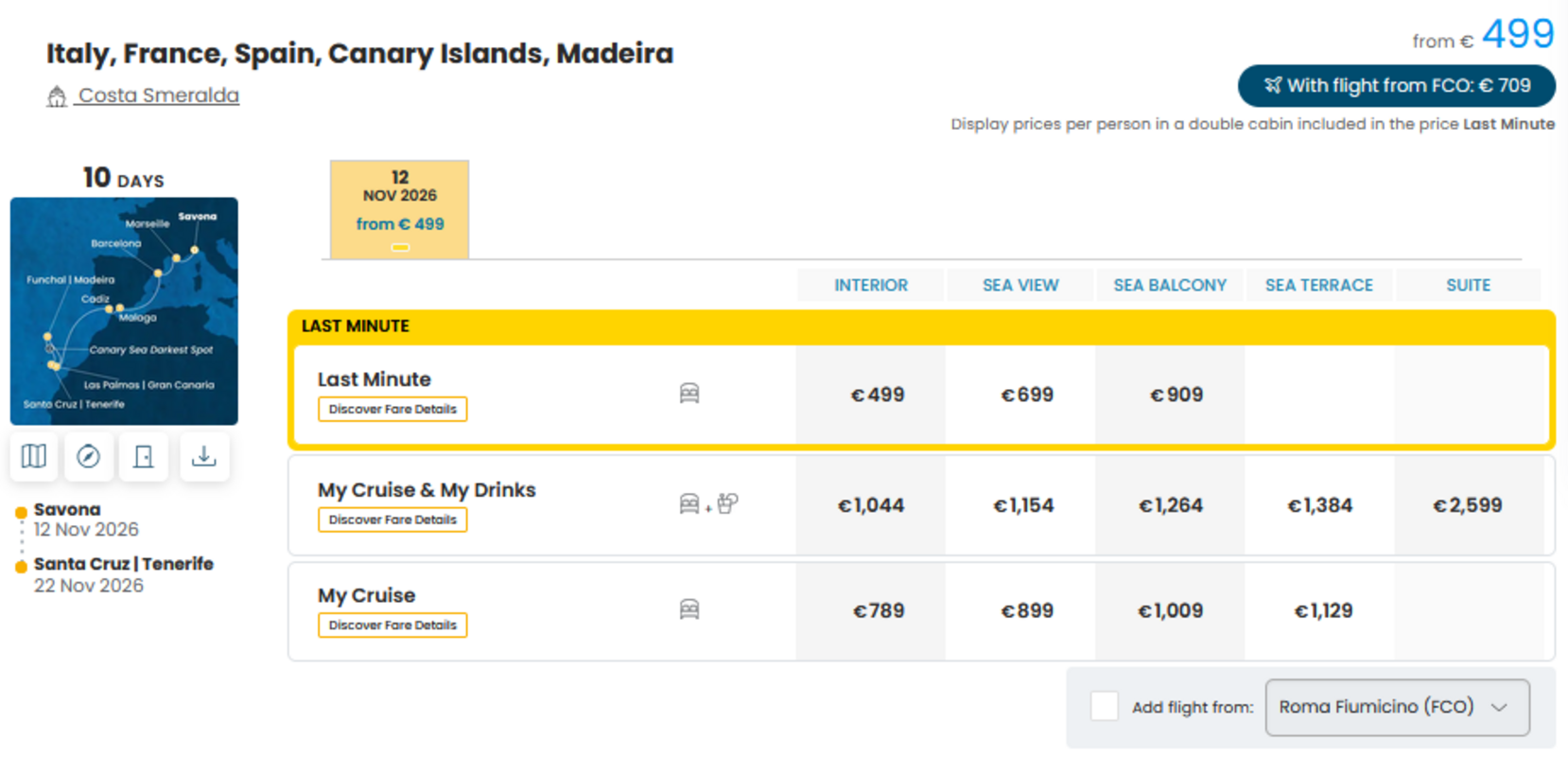Expand the Roma Fiumicino (FCO) airport dropdown
1568x757 pixels.
[1397, 707]
